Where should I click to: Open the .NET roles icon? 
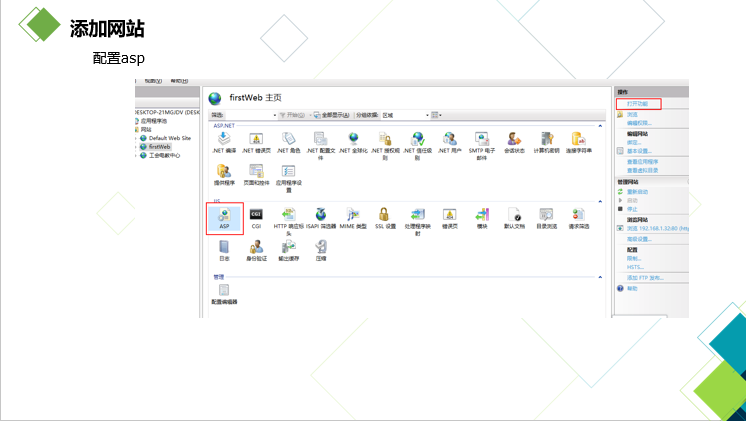pyautogui.click(x=289, y=143)
